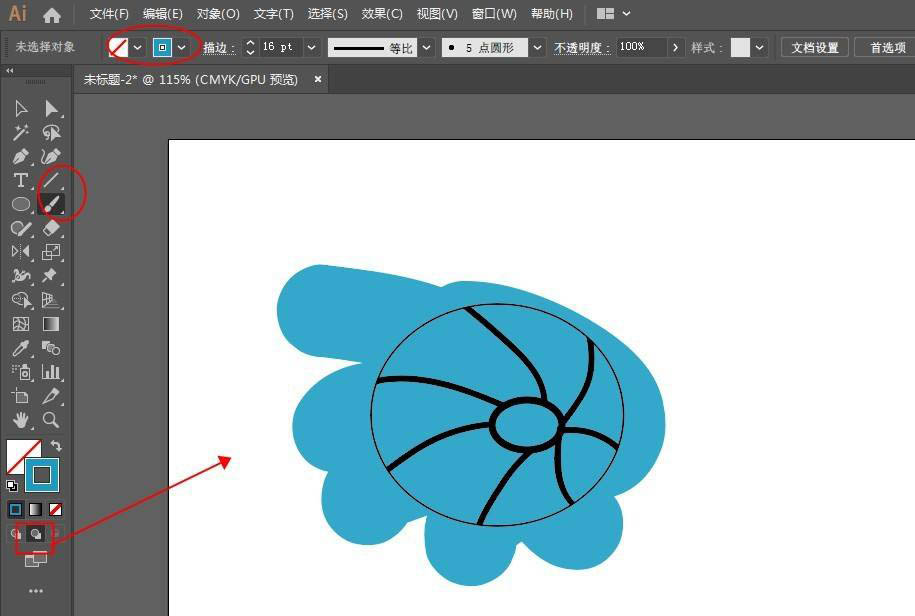Click the blue Stroke swatch in tools panel
915x616 pixels.
tap(41, 475)
